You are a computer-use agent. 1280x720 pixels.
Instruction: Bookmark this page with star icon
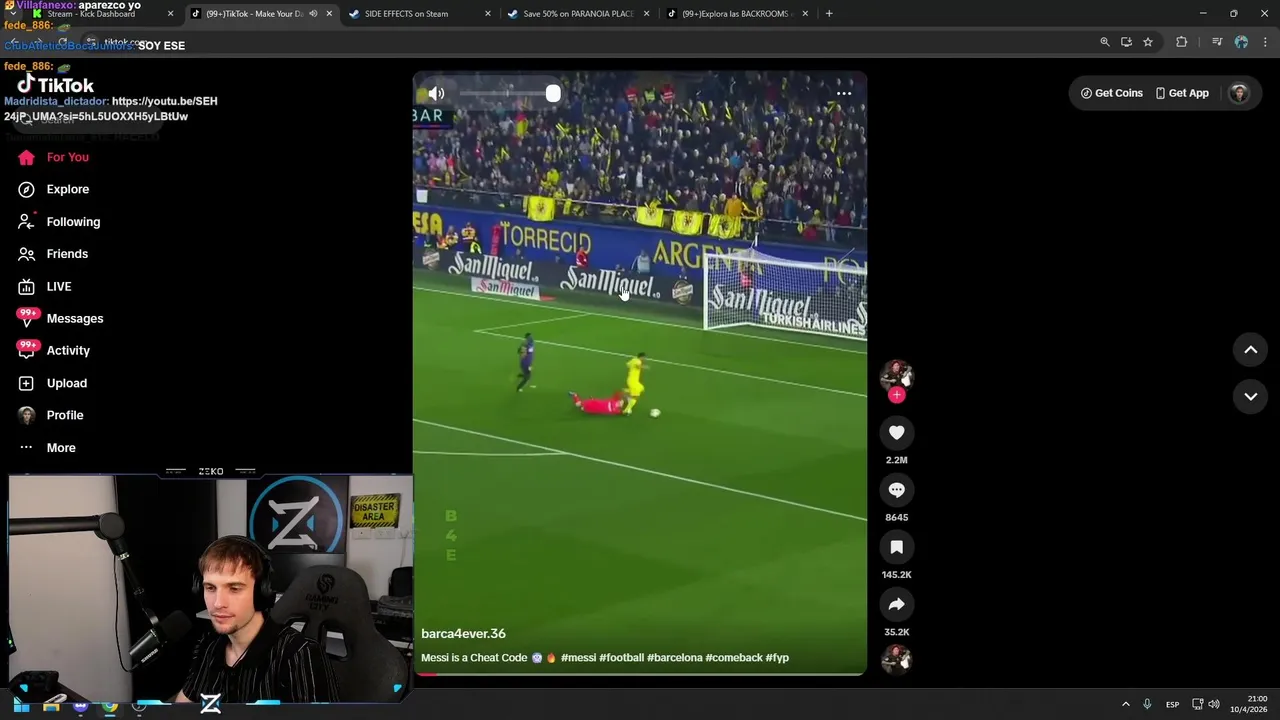click(1148, 42)
